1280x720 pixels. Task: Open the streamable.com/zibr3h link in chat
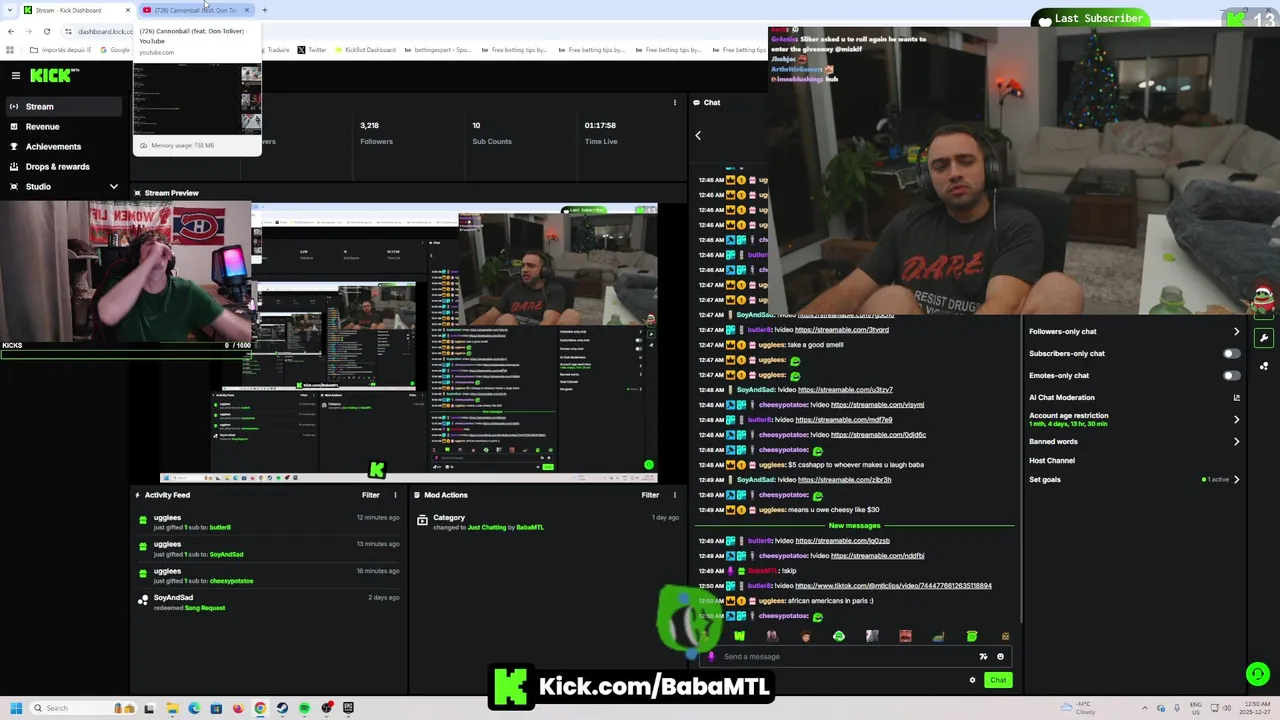(x=844, y=479)
